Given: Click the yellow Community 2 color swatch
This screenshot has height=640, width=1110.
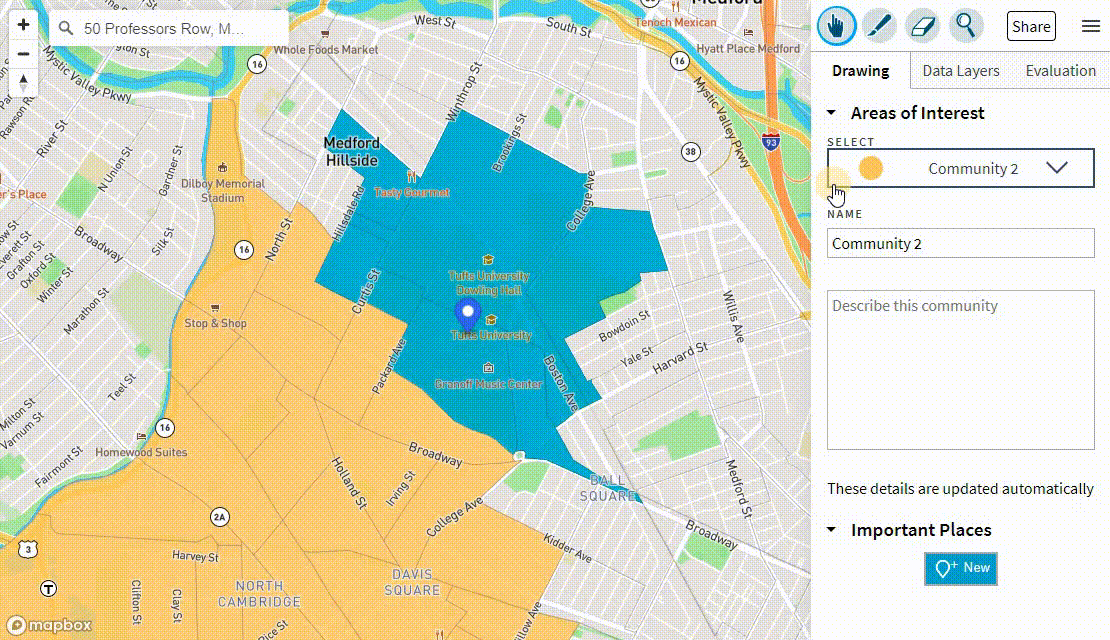Looking at the screenshot, I should click(x=871, y=168).
